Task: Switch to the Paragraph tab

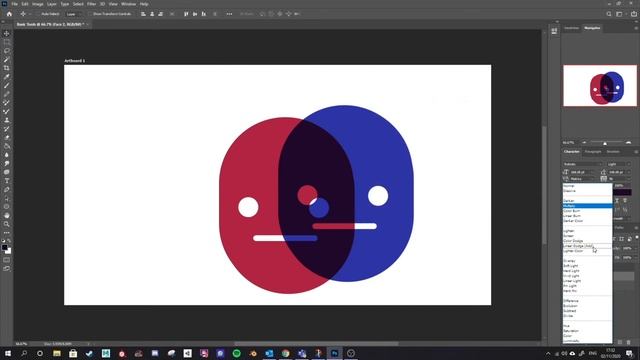Action: coord(593,152)
